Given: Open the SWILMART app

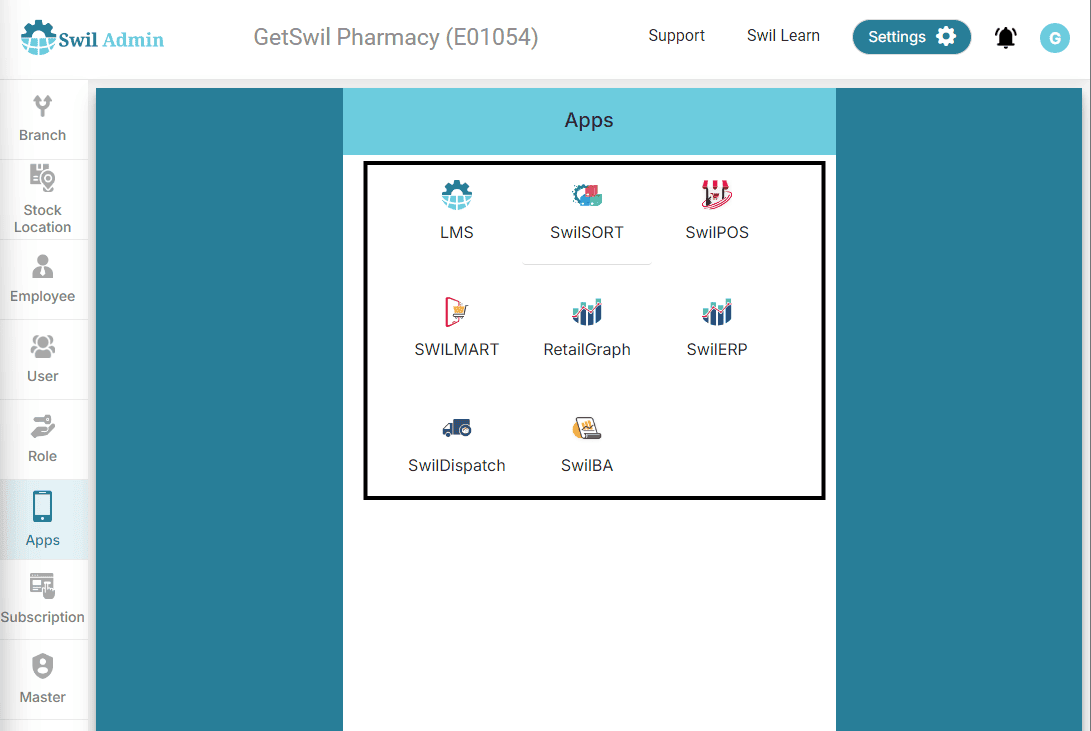Looking at the screenshot, I should point(456,313).
